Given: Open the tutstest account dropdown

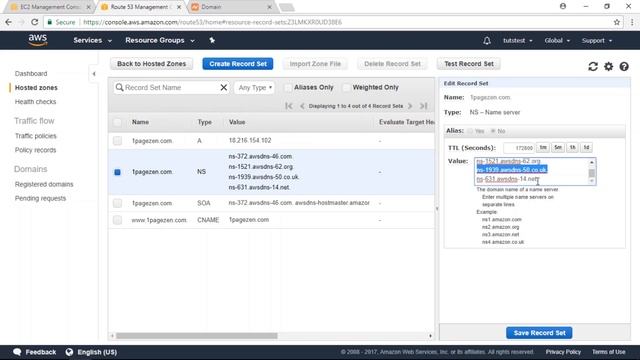Looking at the screenshot, I should (518, 41).
